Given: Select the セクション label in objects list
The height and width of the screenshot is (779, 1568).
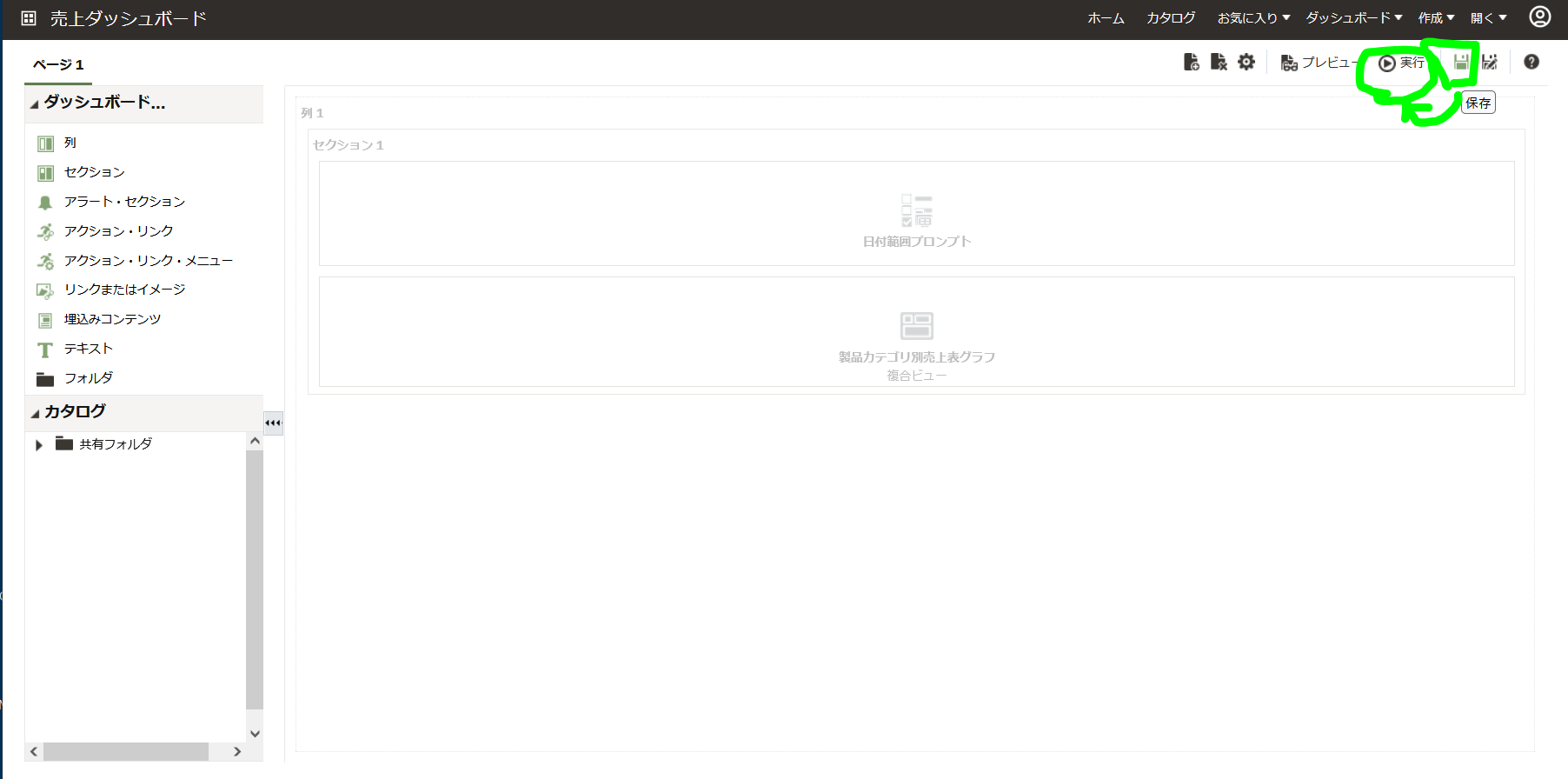Looking at the screenshot, I should point(94,172).
